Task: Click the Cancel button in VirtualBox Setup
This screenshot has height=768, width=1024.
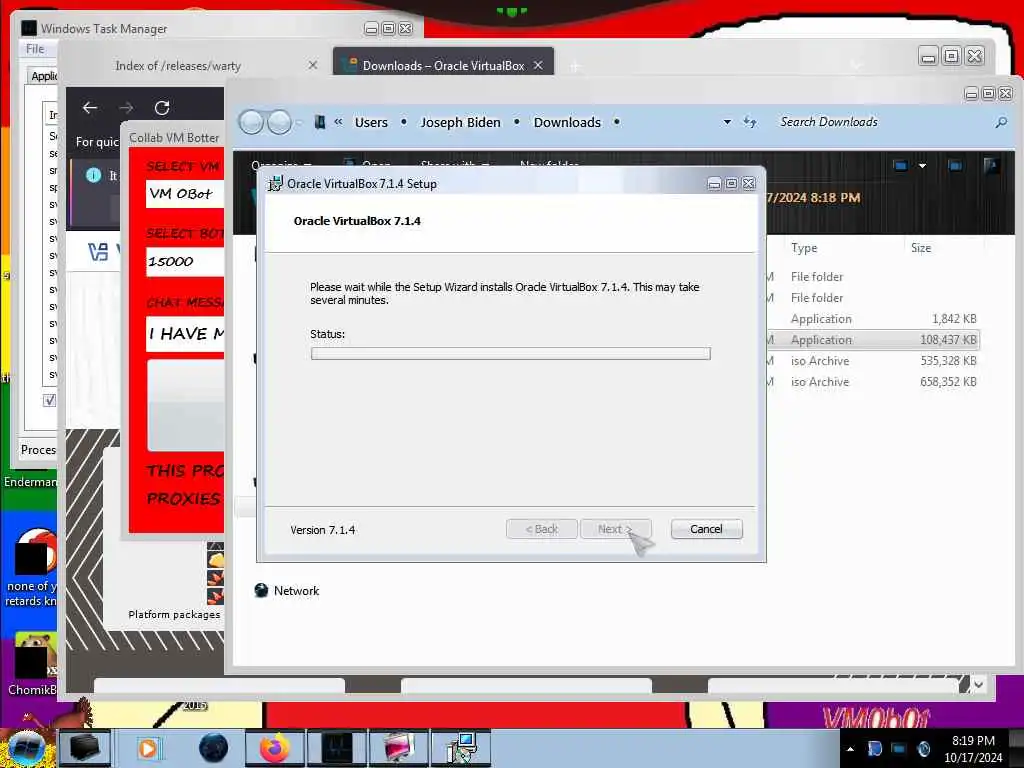Action: coord(706,529)
